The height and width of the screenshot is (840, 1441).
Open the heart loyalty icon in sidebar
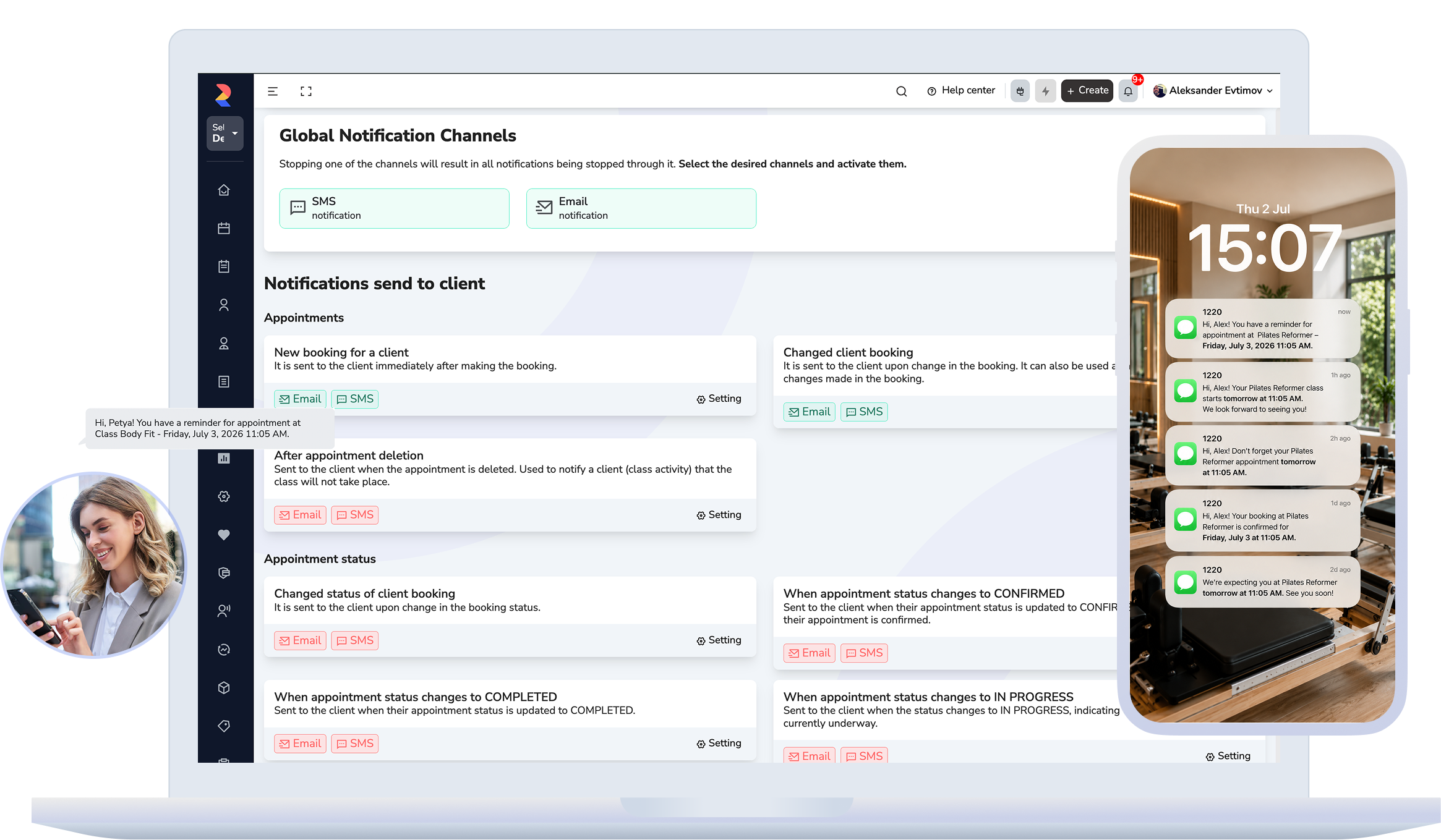click(x=224, y=535)
